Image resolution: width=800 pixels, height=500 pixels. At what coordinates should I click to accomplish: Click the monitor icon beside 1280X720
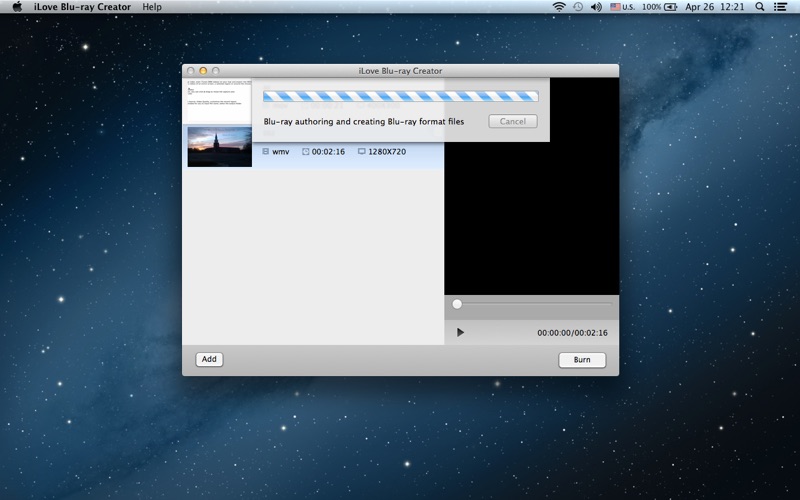coord(362,152)
